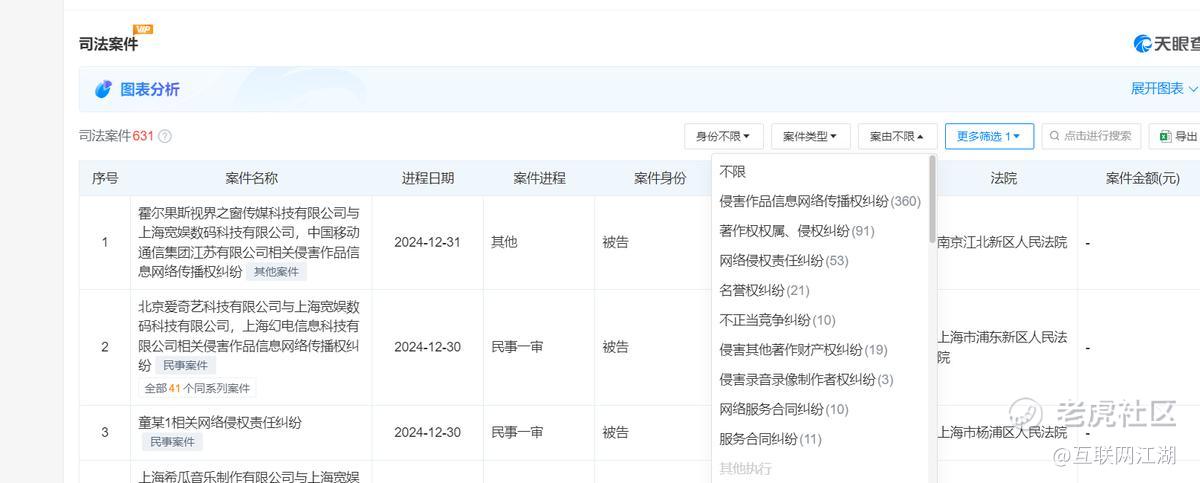
Task: Open the 霍尔果斯视界之窗传媒 case name link
Action: pos(249,242)
